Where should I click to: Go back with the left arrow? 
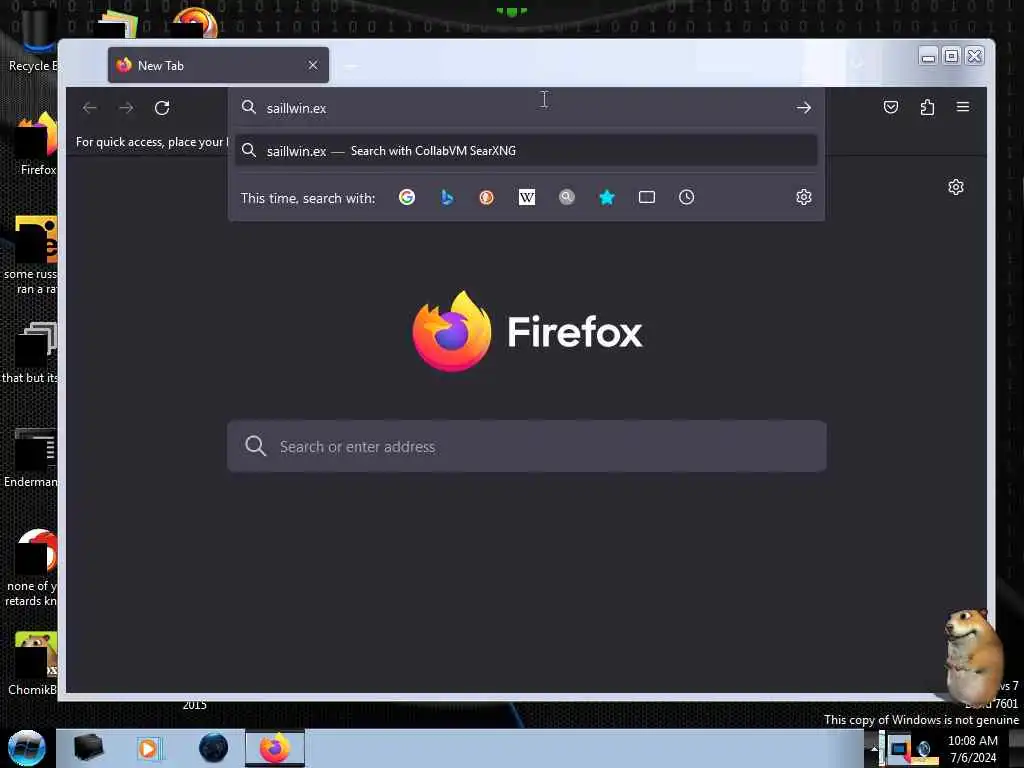pyautogui.click(x=89, y=108)
